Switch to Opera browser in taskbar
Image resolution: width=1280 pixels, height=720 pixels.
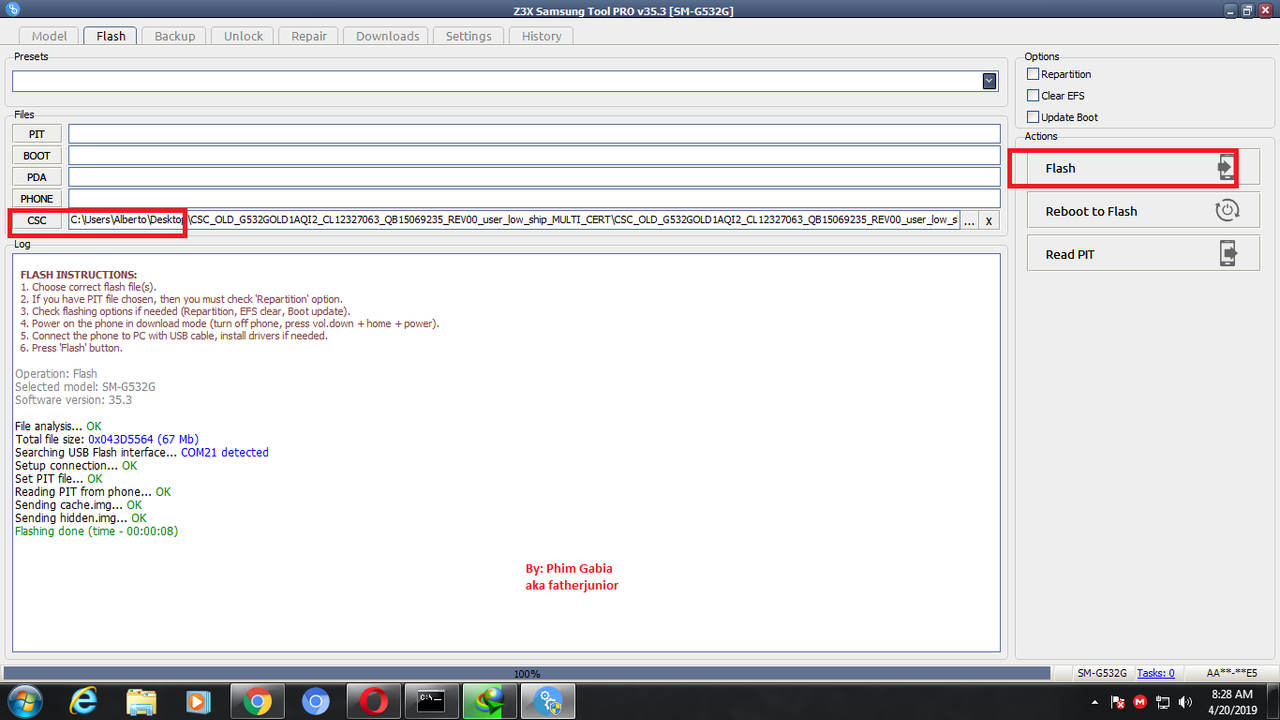374,701
